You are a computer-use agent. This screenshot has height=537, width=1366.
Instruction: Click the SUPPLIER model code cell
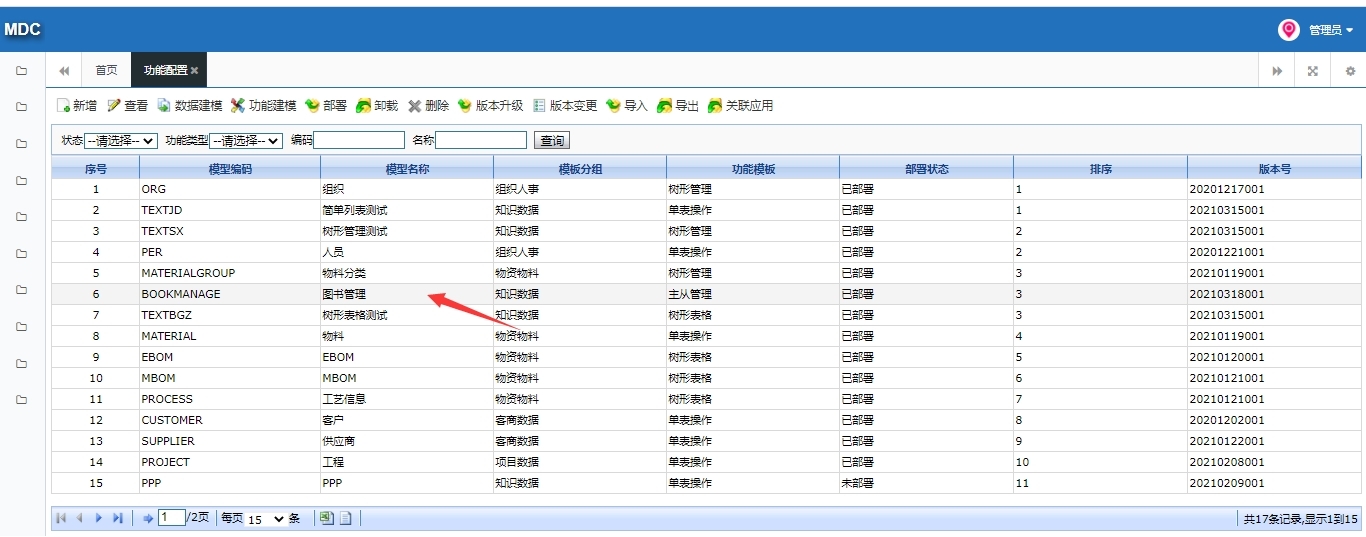point(230,441)
